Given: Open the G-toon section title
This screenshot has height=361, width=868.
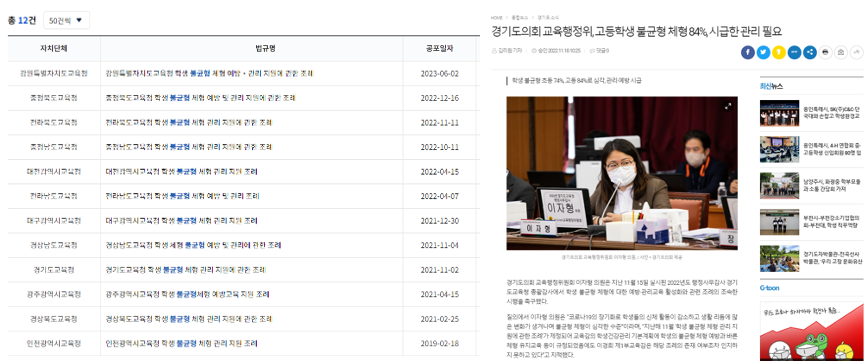Looking at the screenshot, I should [769, 289].
